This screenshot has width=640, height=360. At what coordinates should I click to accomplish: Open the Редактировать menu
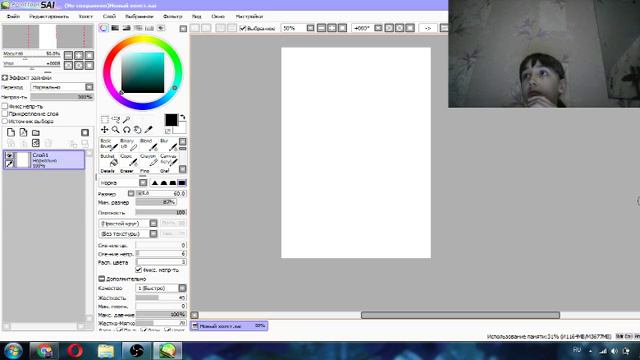coord(49,17)
